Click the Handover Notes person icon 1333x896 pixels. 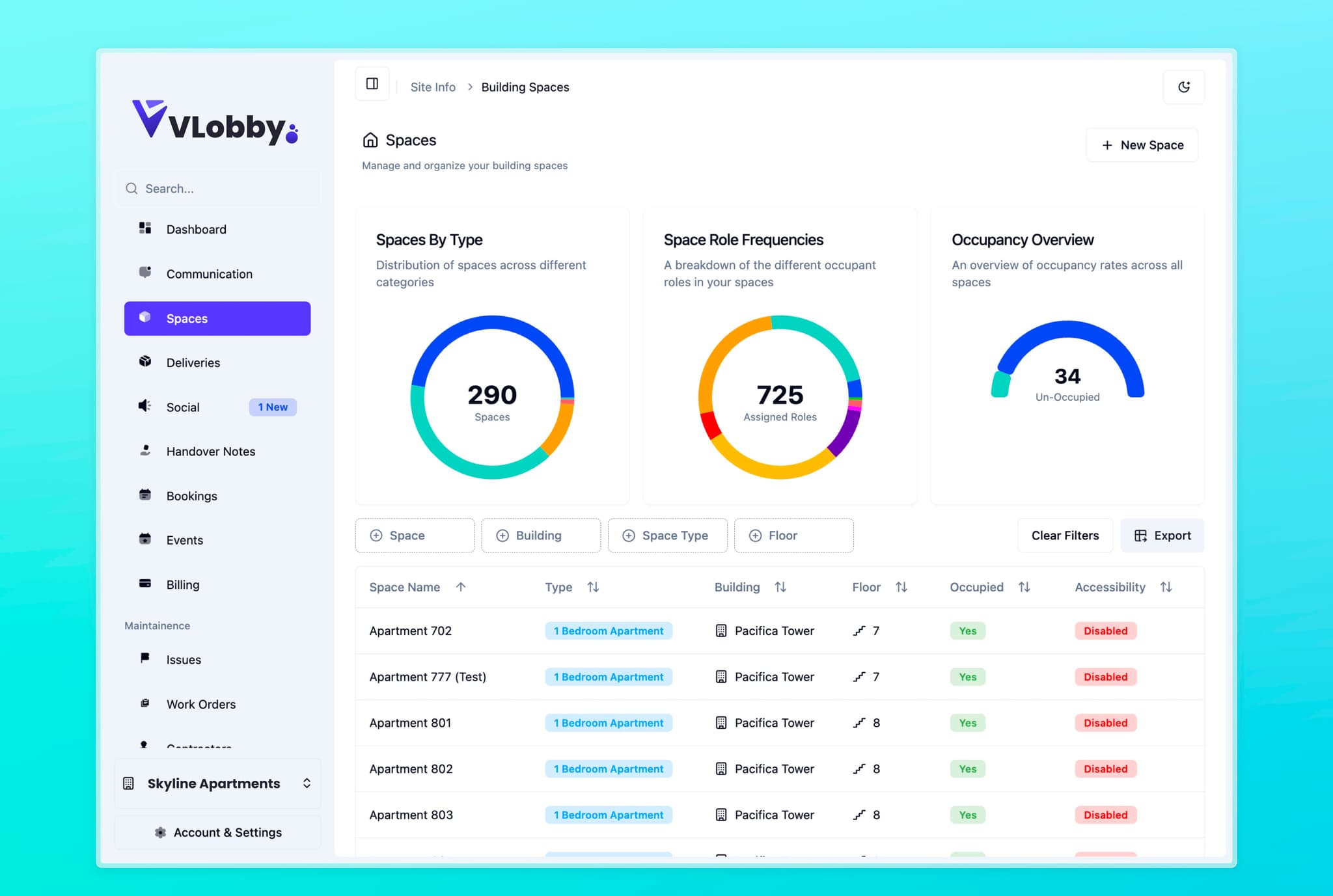[144, 450]
